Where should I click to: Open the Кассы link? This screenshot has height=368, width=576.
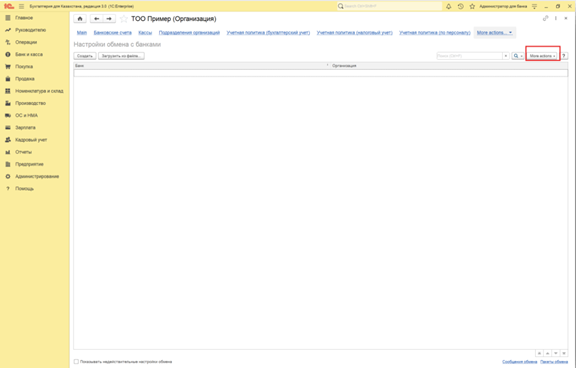point(145,33)
